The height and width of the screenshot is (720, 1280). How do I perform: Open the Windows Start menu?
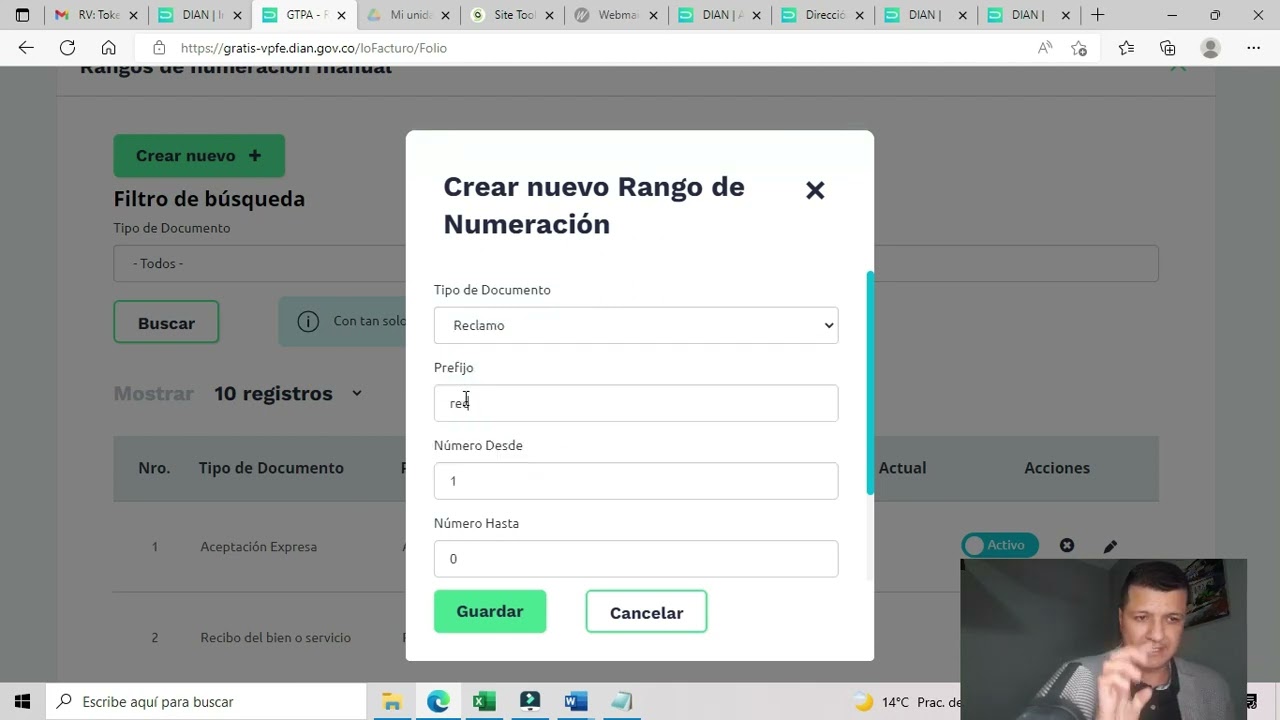22,702
